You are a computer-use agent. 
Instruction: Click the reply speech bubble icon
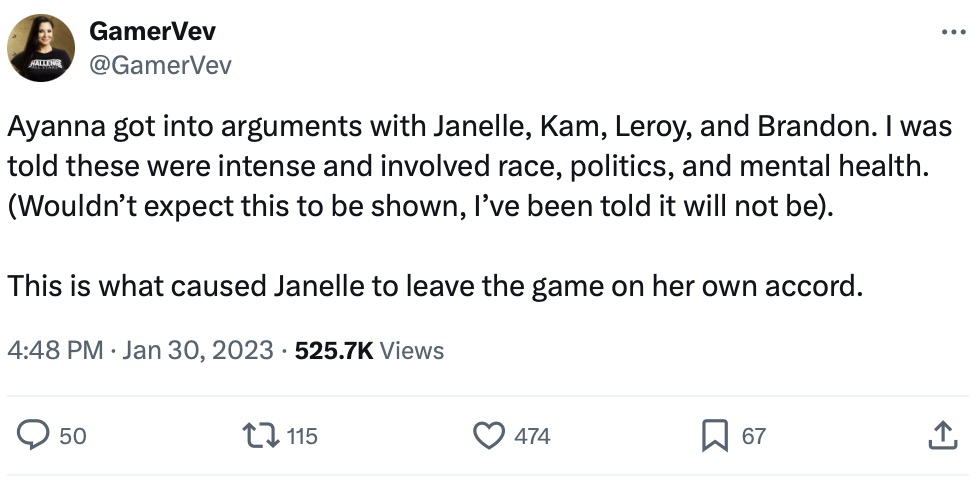pyautogui.click(x=35, y=435)
